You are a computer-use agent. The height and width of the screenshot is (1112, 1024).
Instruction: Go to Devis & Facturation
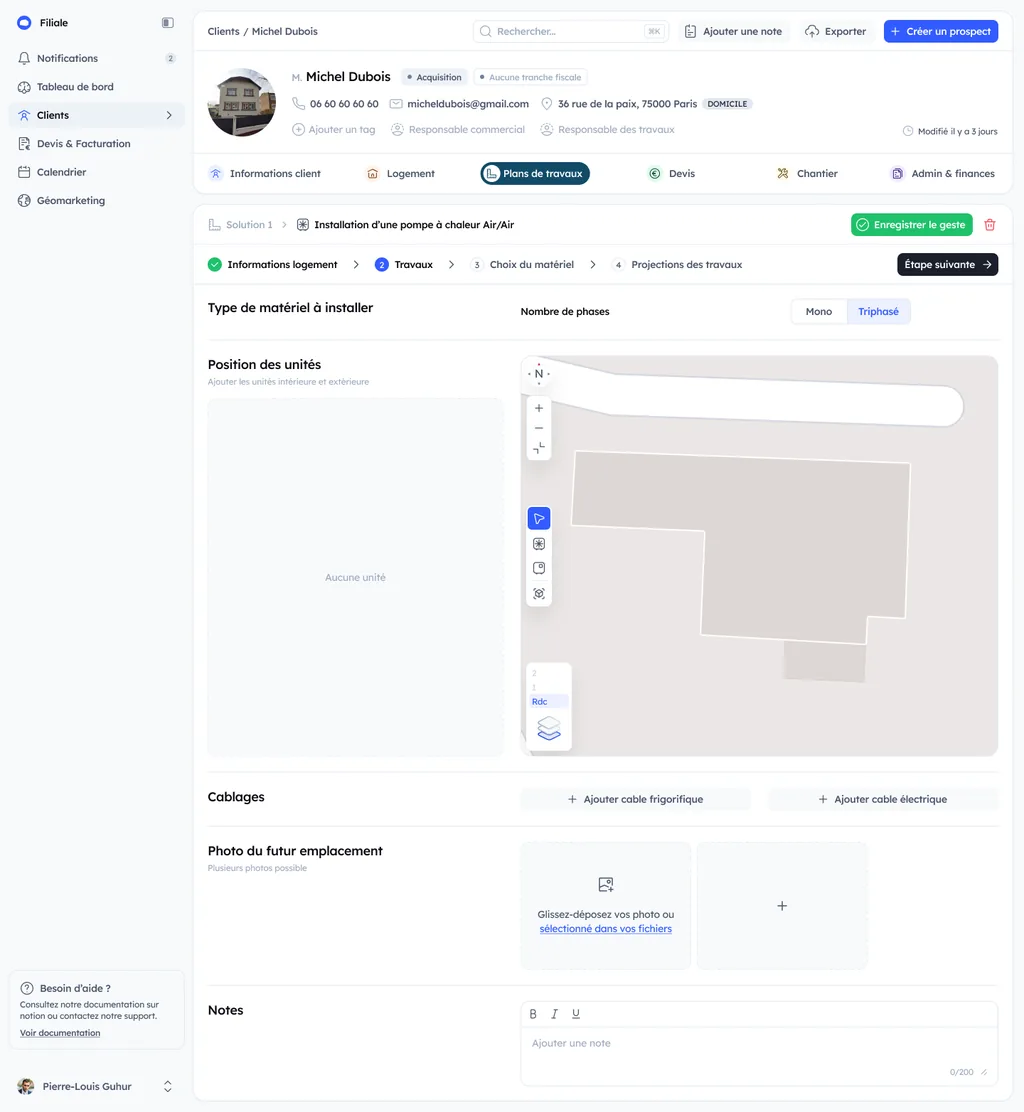[96, 143]
